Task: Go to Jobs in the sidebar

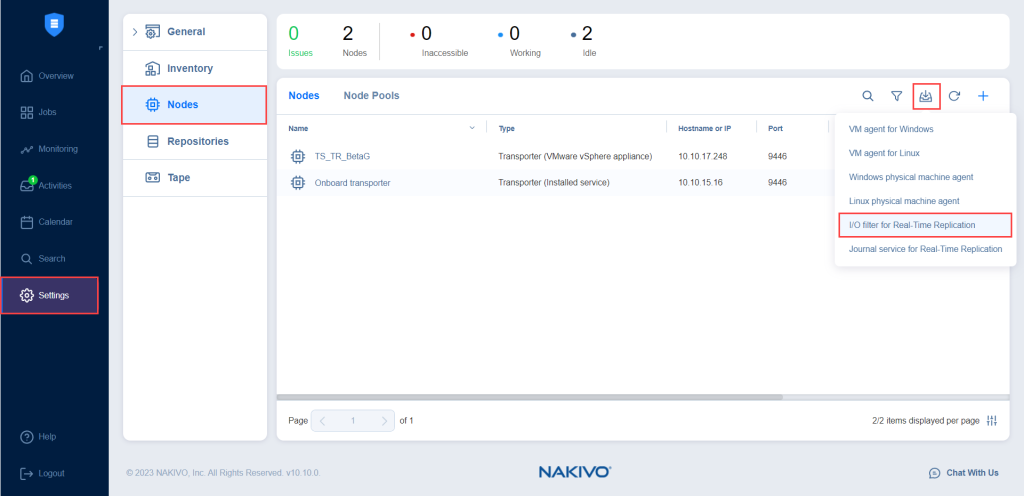Action: (39, 112)
